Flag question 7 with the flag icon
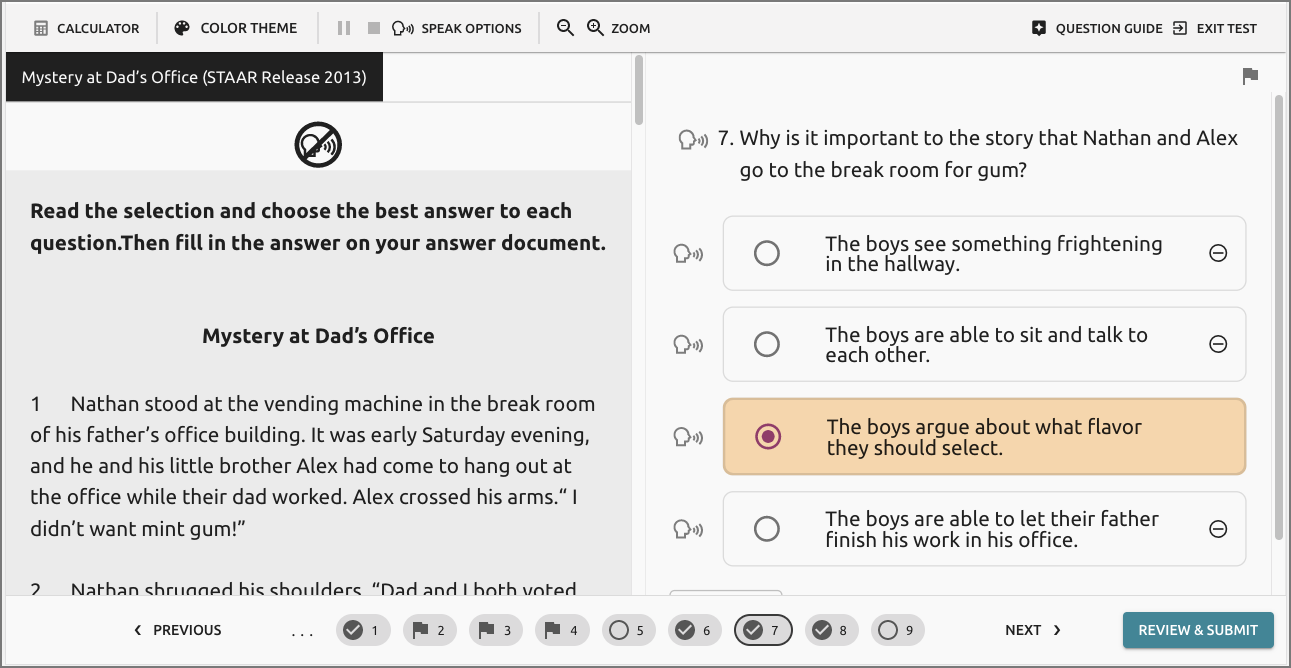The height and width of the screenshot is (668, 1291). (x=1250, y=76)
